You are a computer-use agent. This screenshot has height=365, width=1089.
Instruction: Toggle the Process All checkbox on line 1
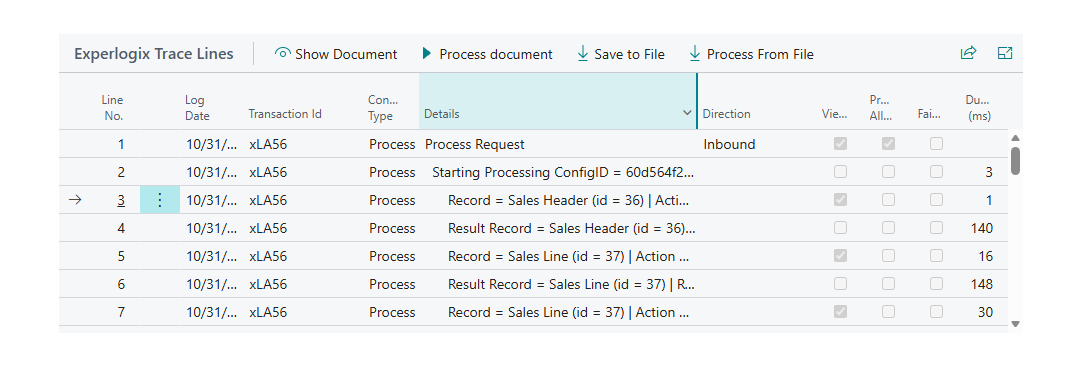pyautogui.click(x=888, y=144)
